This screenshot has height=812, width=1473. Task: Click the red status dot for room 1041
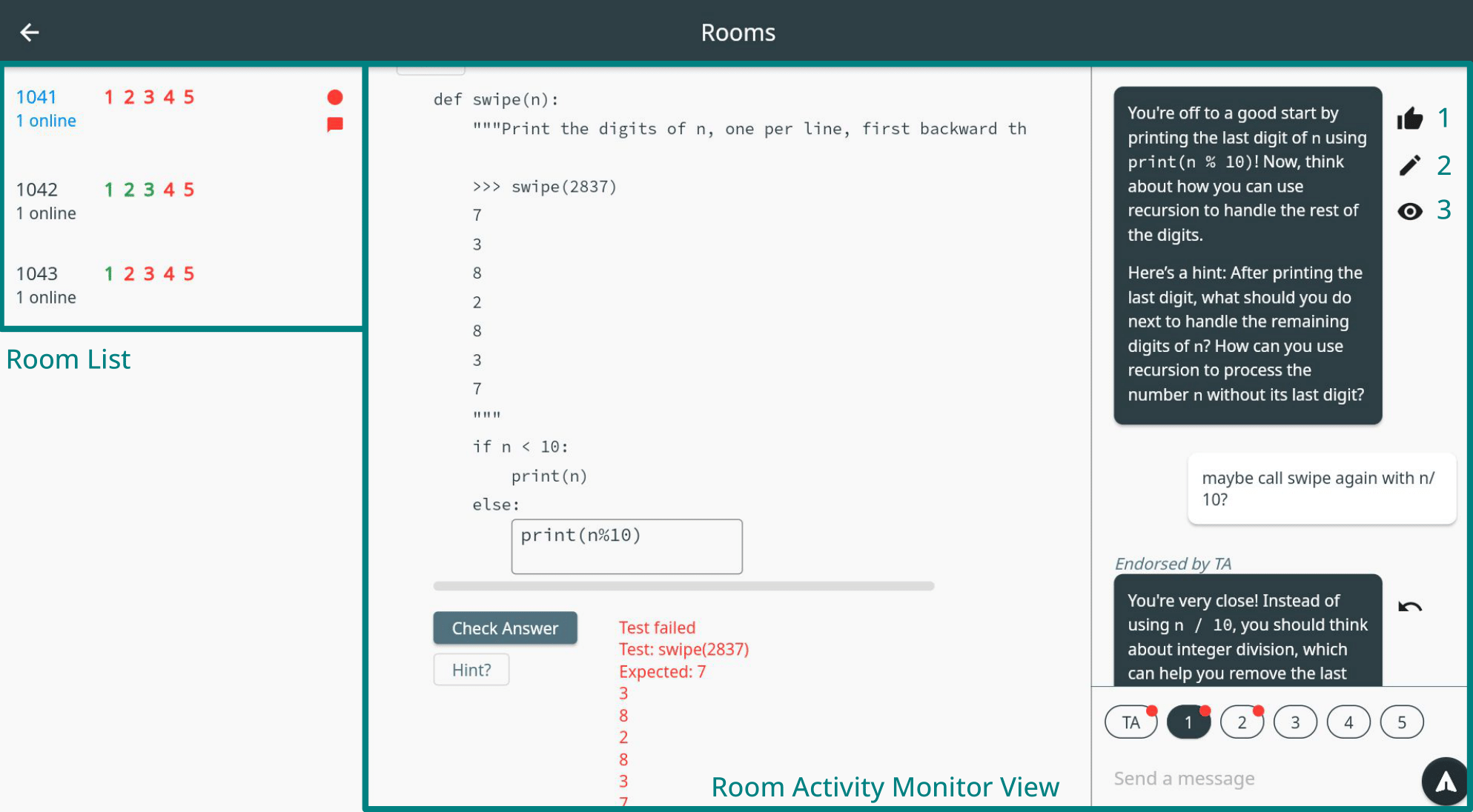click(x=335, y=97)
